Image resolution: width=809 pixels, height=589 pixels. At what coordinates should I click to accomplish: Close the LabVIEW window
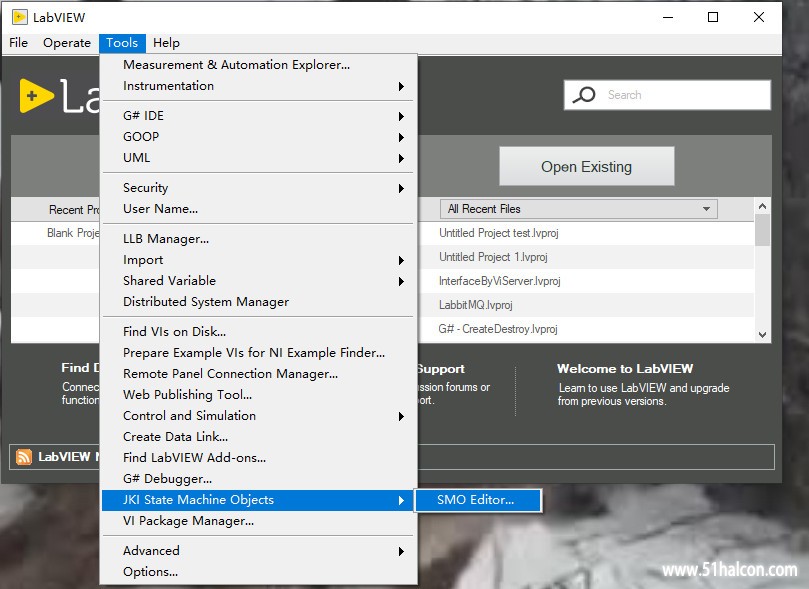pos(759,17)
